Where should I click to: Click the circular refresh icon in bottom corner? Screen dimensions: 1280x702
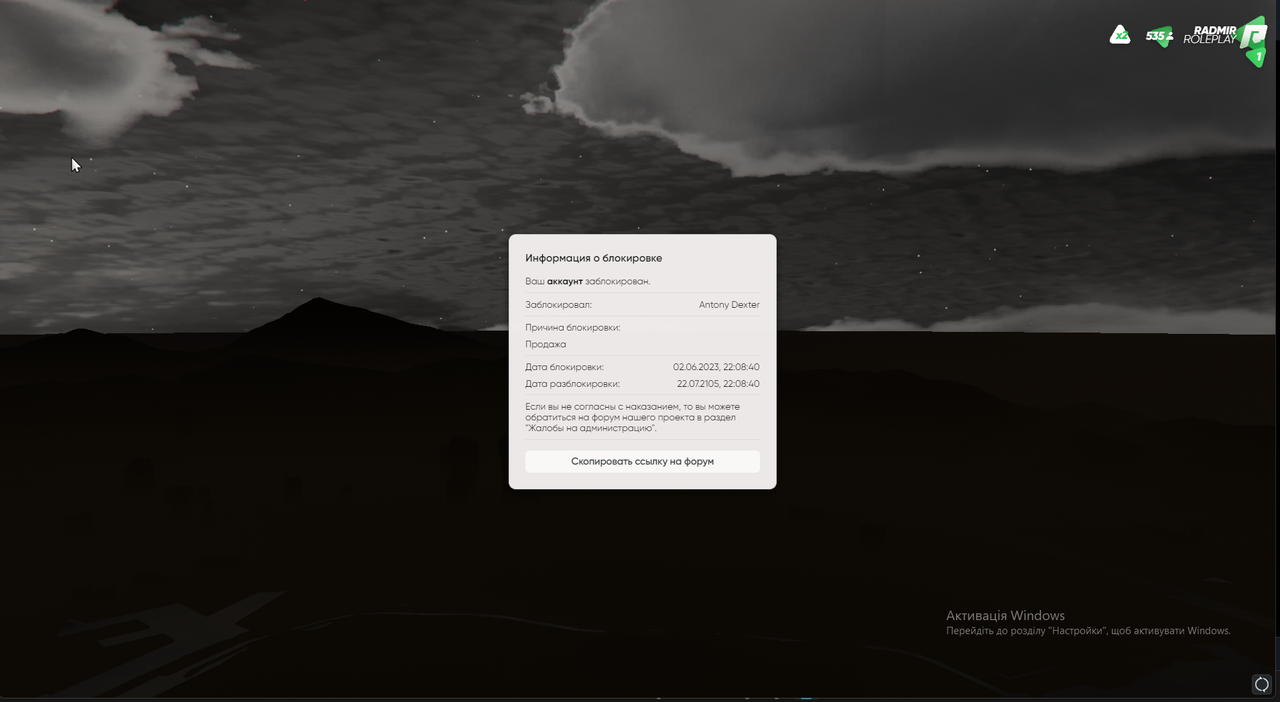1262,684
